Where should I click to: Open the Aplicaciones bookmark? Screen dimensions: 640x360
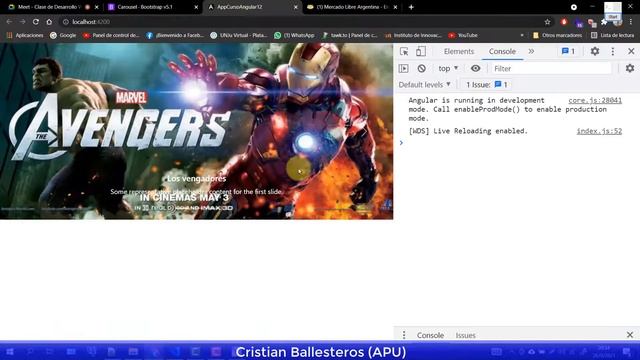click(25, 36)
